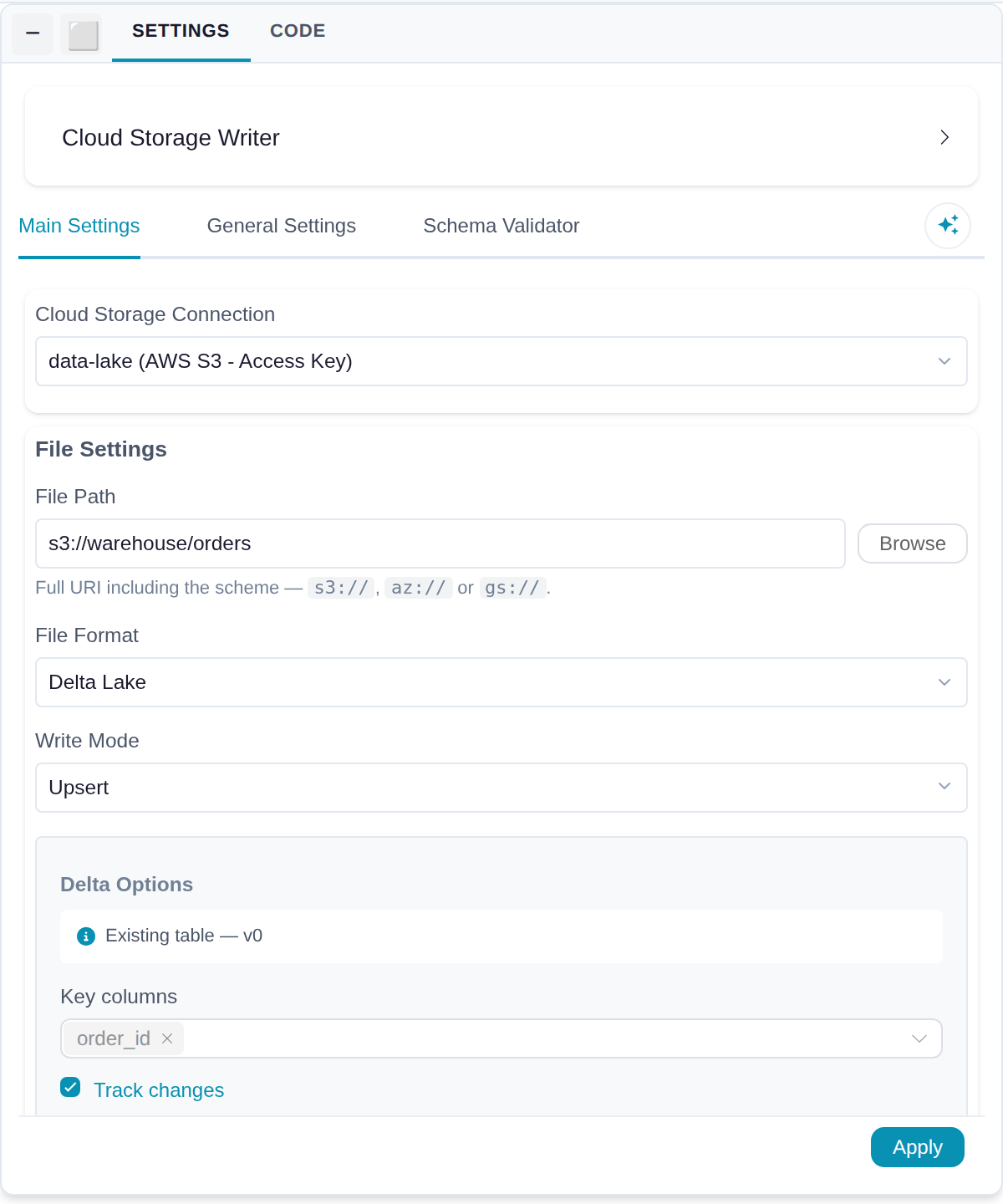1003x1204 pixels.
Task: Click the File Settings heading
Action: [101, 449]
